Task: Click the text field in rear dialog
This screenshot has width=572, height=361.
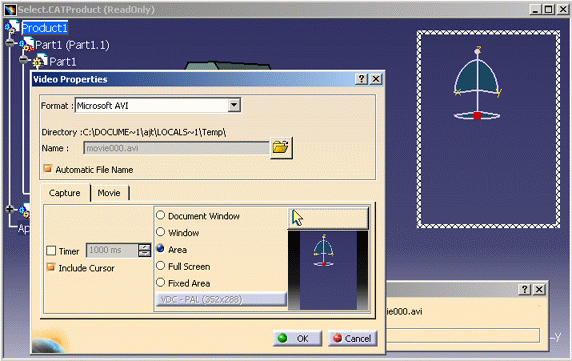Action: click(x=463, y=335)
